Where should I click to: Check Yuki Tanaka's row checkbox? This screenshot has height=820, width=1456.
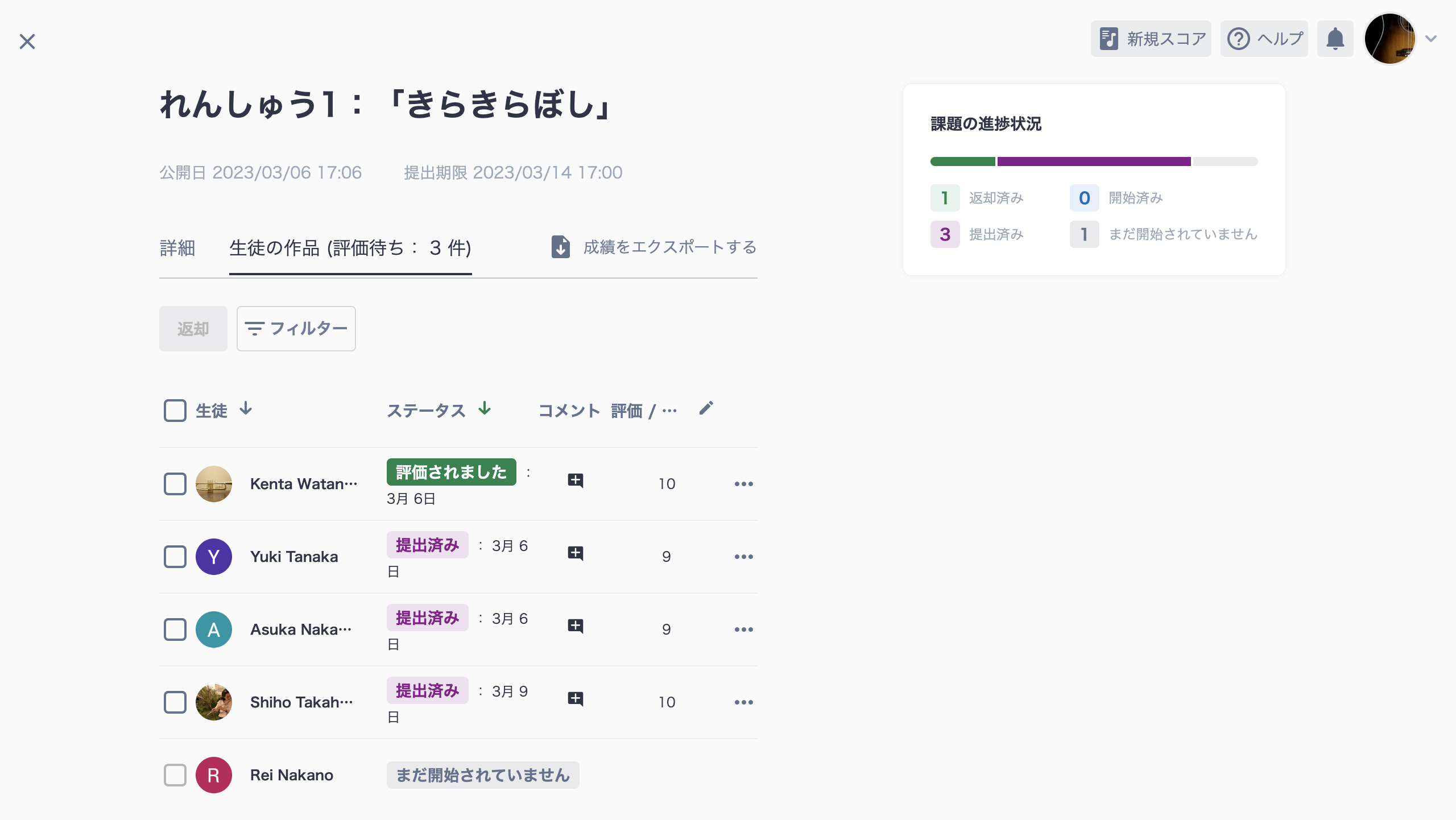point(175,557)
